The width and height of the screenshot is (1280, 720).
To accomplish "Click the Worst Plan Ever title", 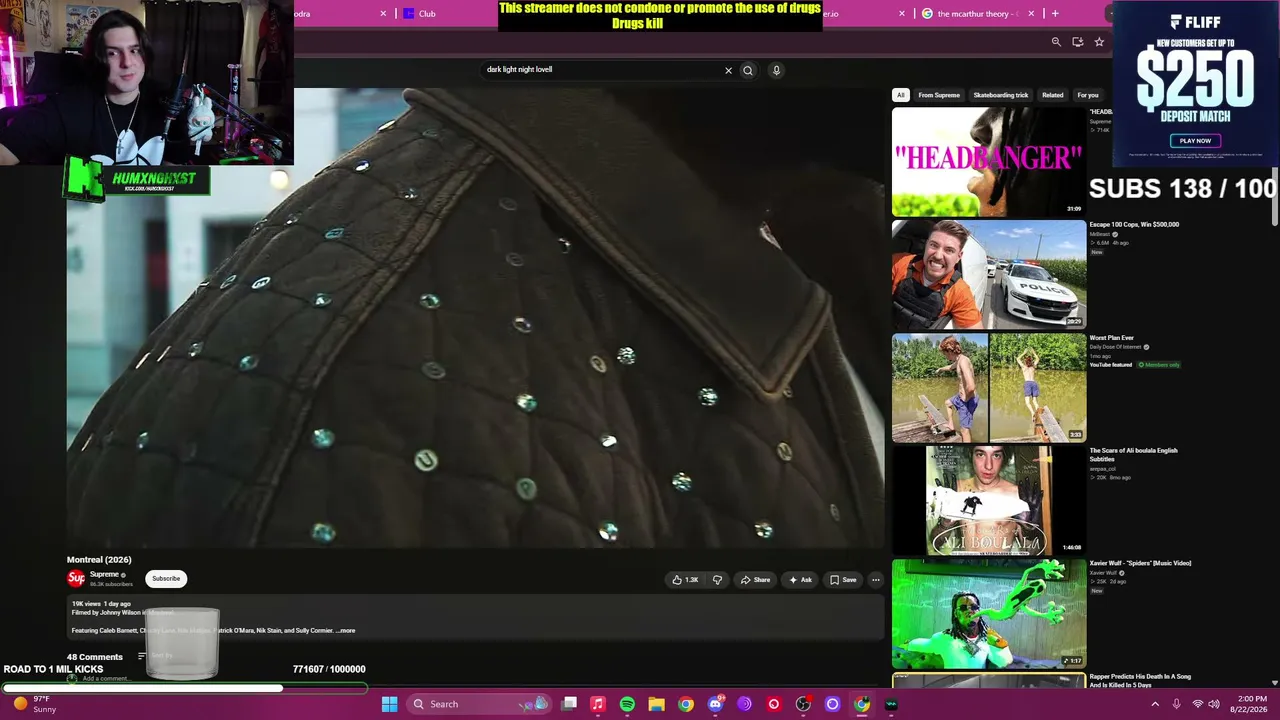I will pyautogui.click(x=1112, y=338).
